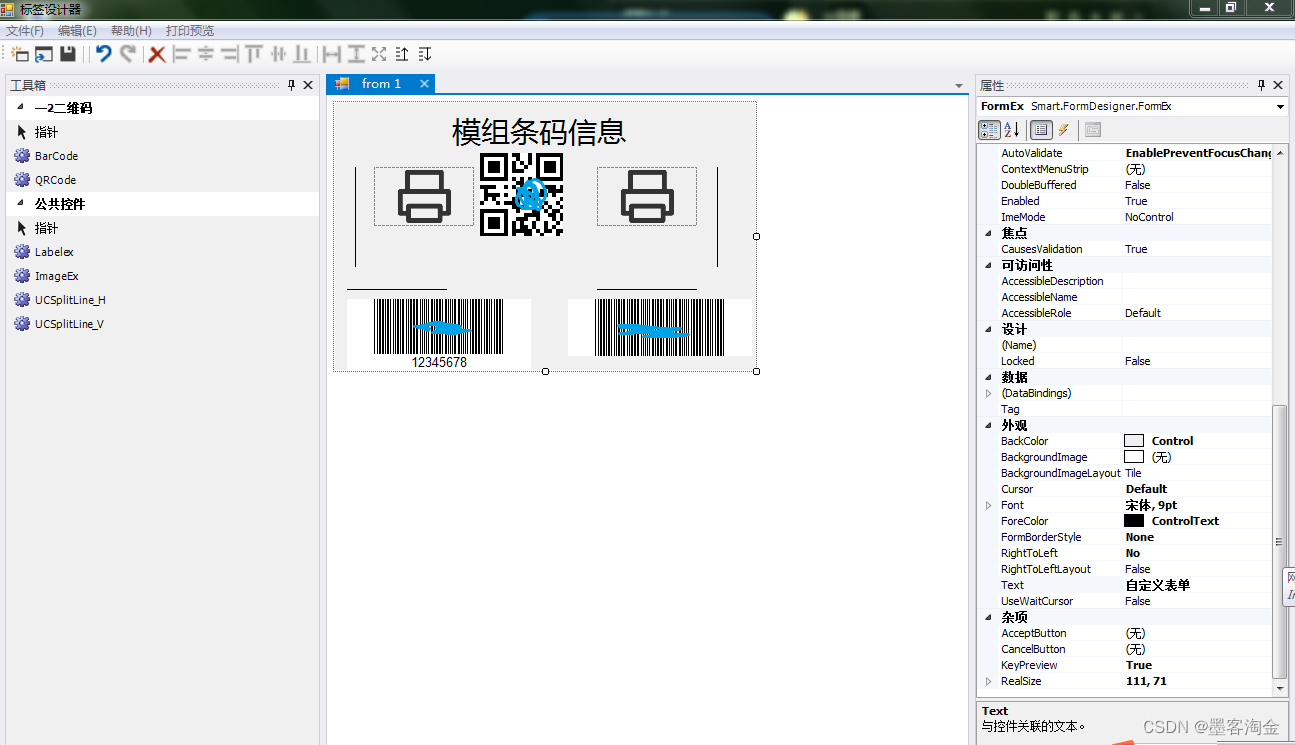Expand the RealSize property
Image resolution: width=1295 pixels, height=745 pixels.
[989, 681]
